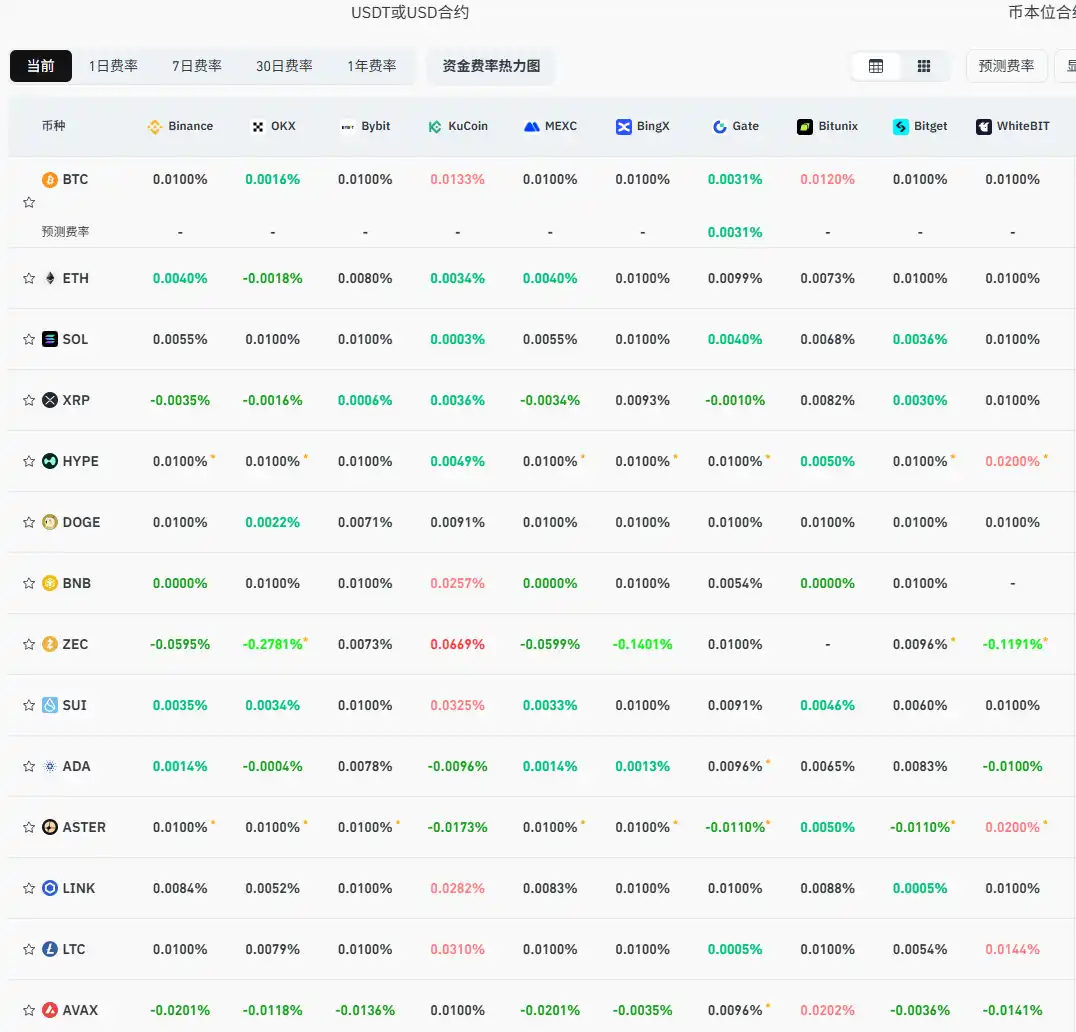Click the BNB coin icon

[x=50, y=584]
